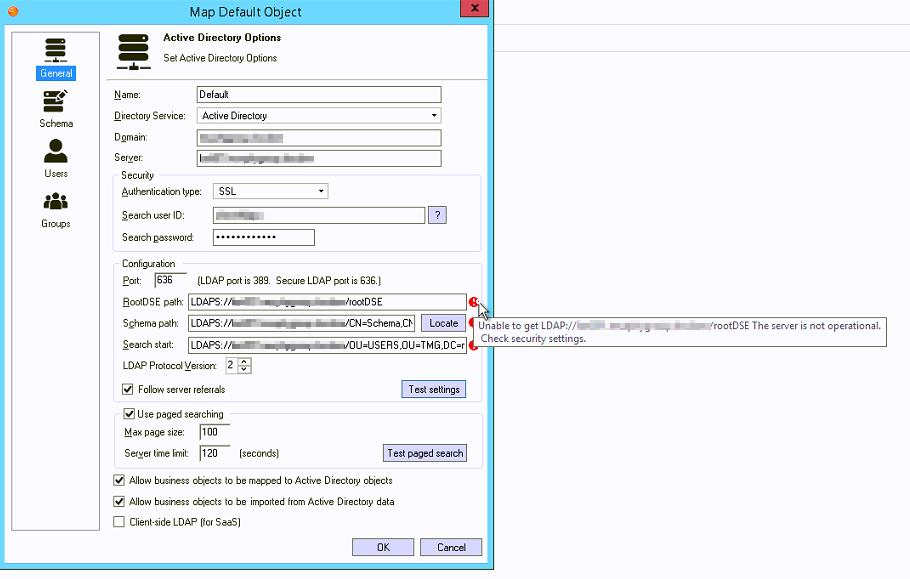The height and width of the screenshot is (579, 910).
Task: Expand the Authentication type dropdown
Action: [x=320, y=191]
